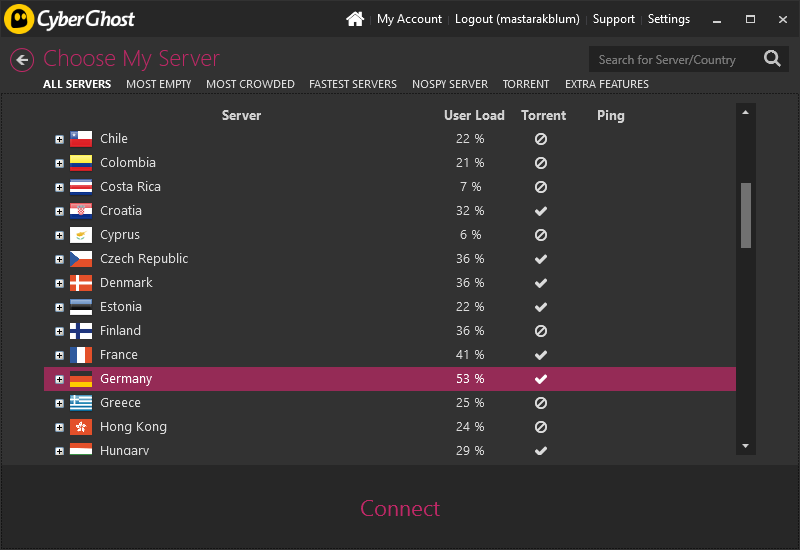Switch to the Most Crowded tab

click(x=250, y=84)
